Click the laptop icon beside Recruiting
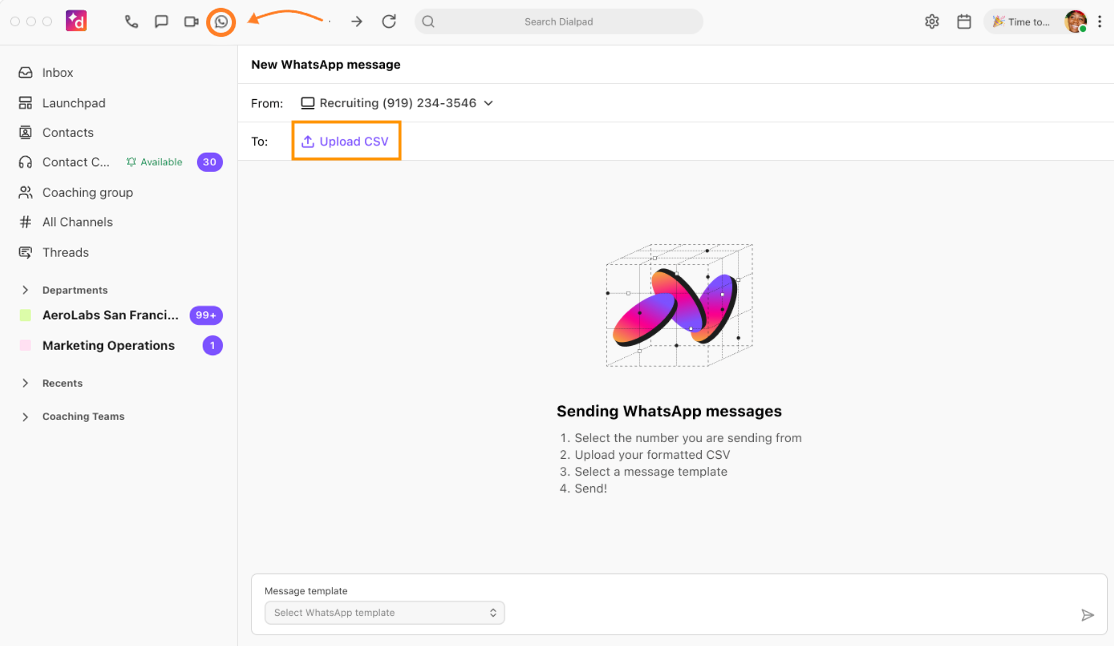This screenshot has width=1114, height=646. pyautogui.click(x=308, y=103)
